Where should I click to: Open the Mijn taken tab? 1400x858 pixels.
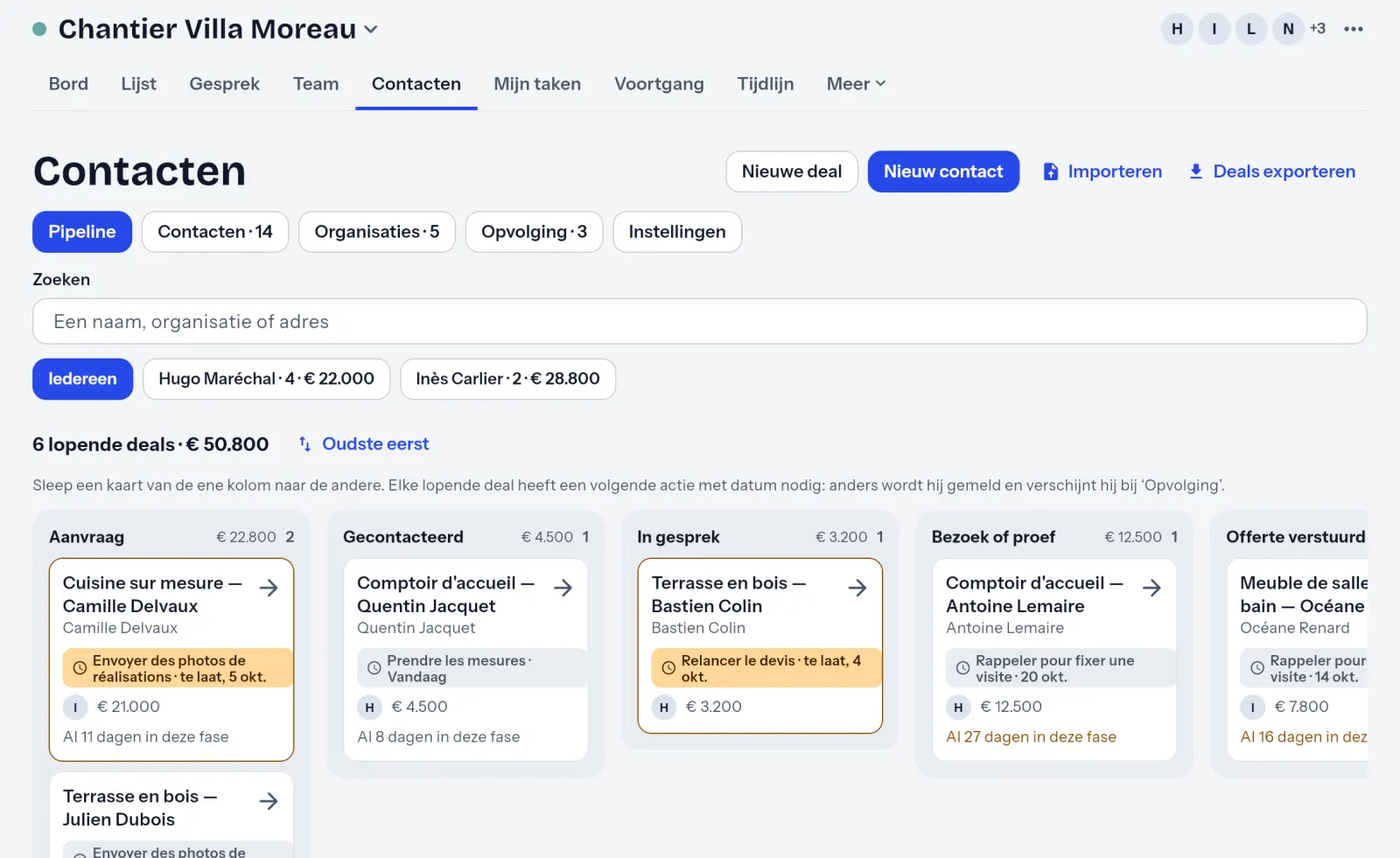click(537, 84)
